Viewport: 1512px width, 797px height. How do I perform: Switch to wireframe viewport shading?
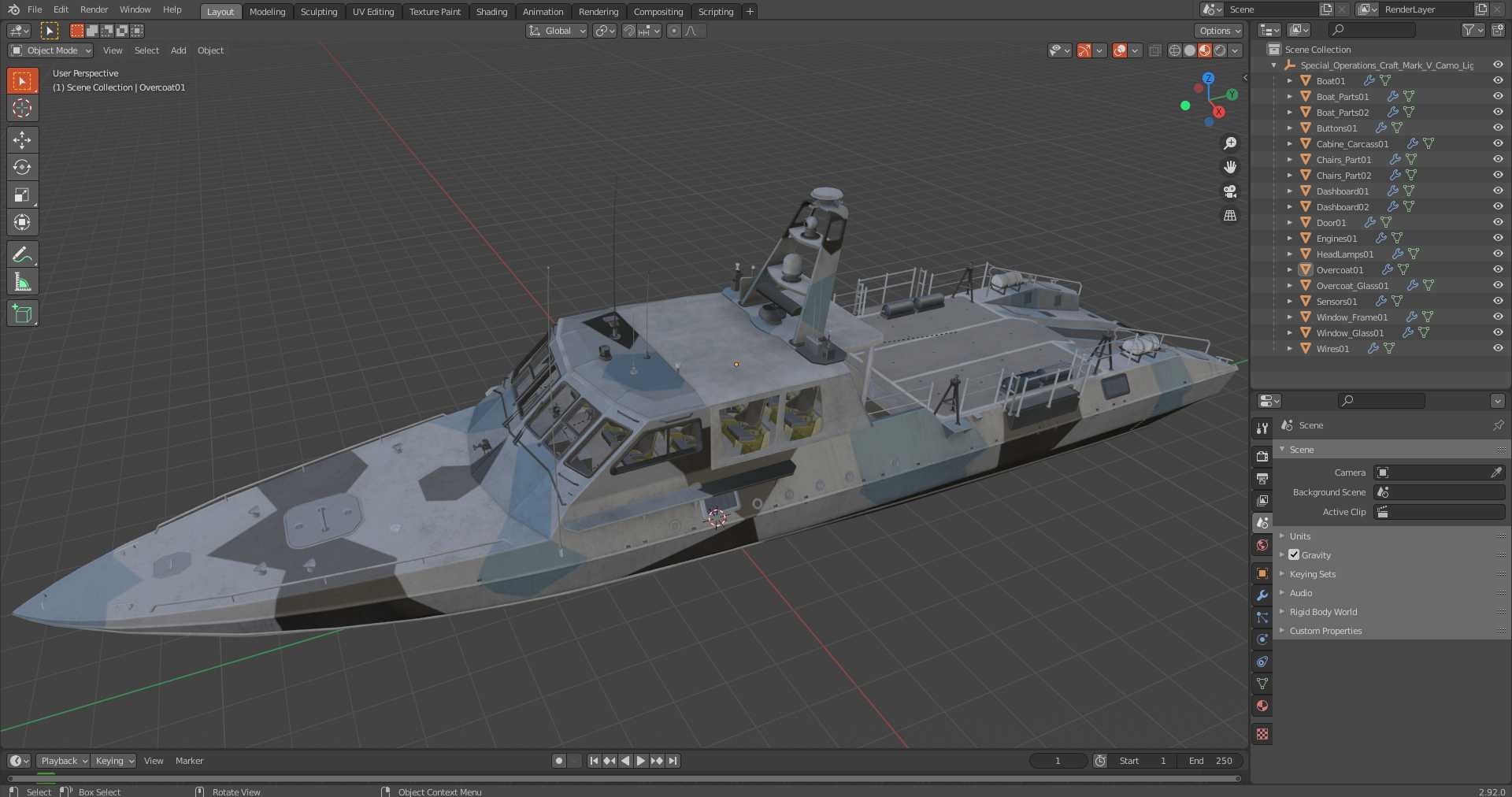point(1174,50)
